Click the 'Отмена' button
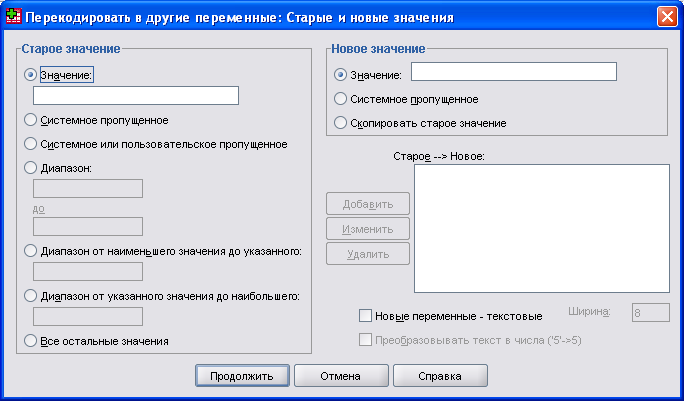684x401 pixels. [x=341, y=376]
